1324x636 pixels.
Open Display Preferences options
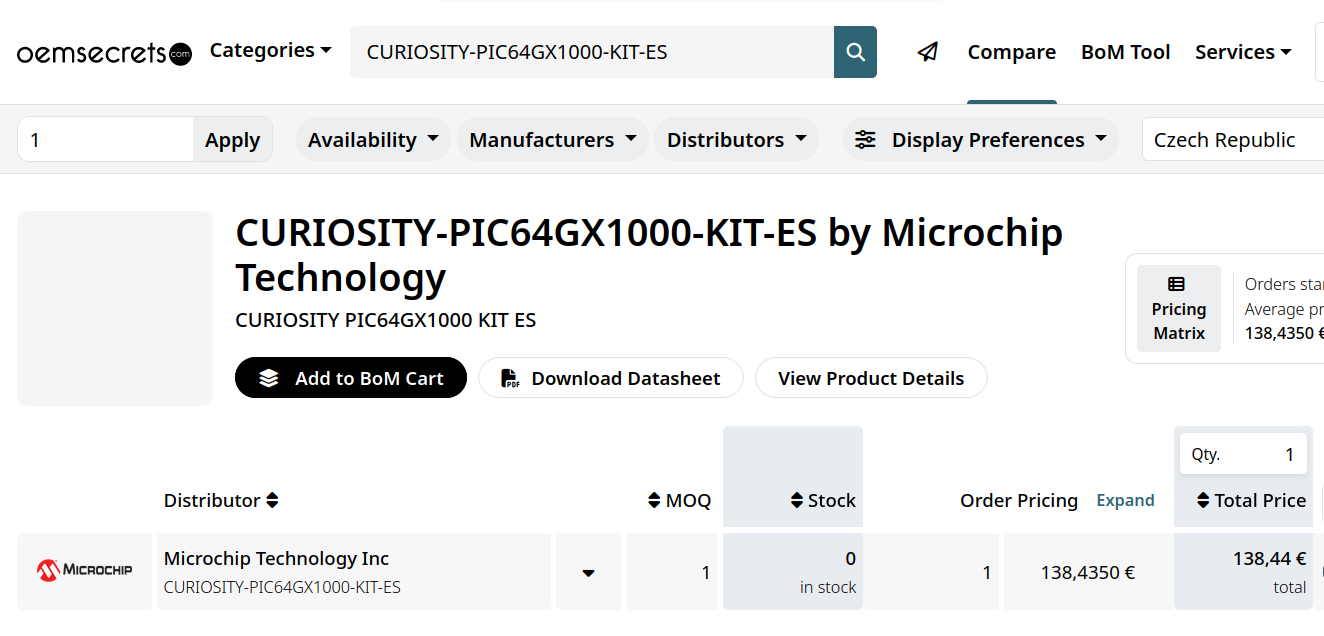tap(981, 140)
